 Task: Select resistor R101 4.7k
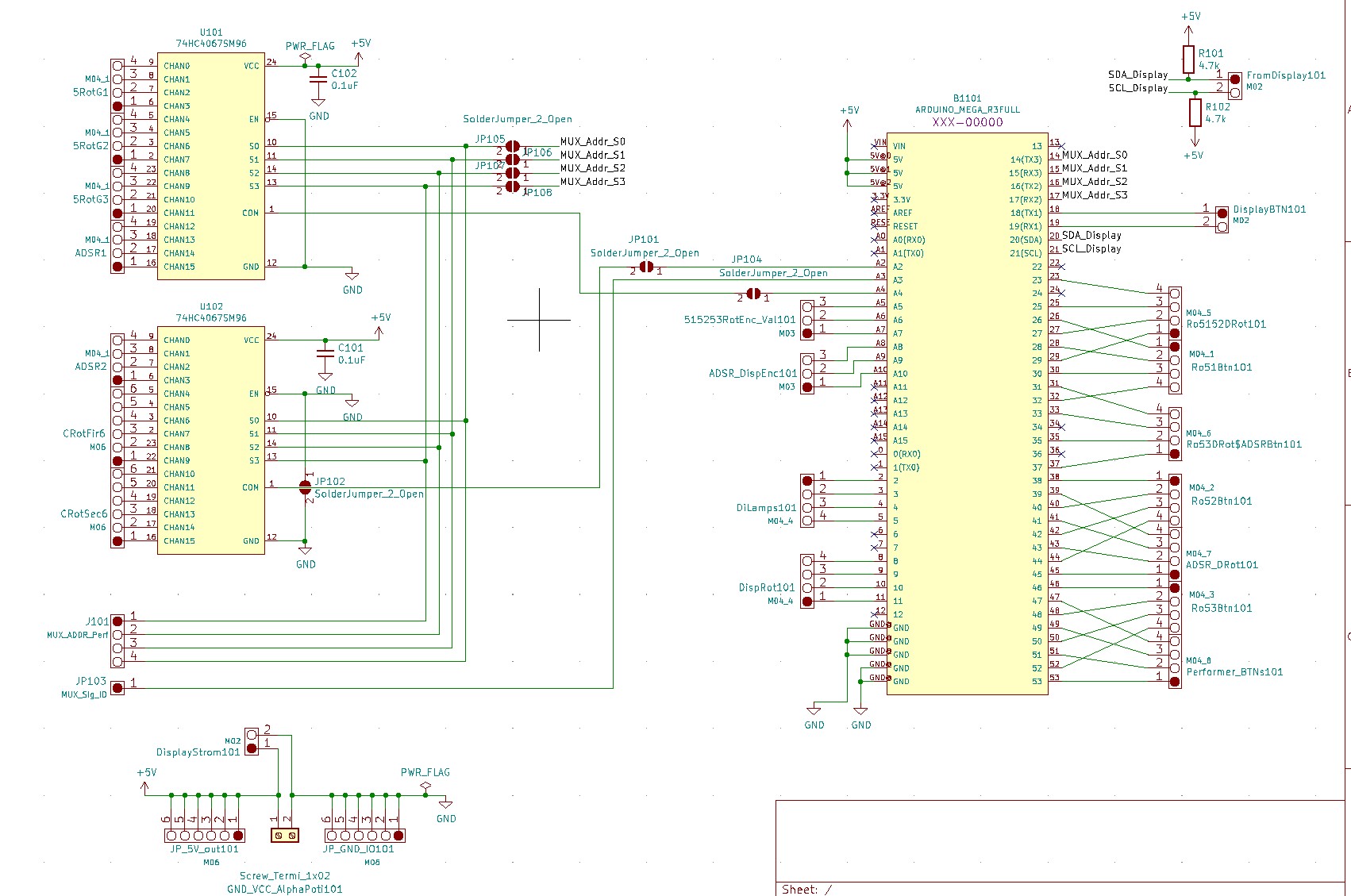click(x=1187, y=58)
